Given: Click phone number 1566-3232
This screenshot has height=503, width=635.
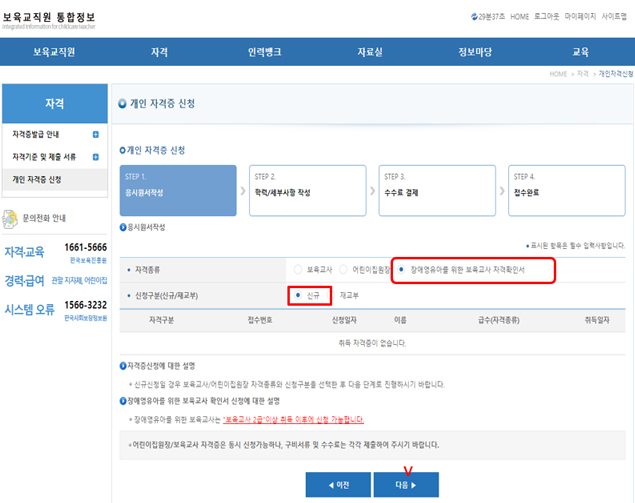Looking at the screenshot, I should point(85,305).
